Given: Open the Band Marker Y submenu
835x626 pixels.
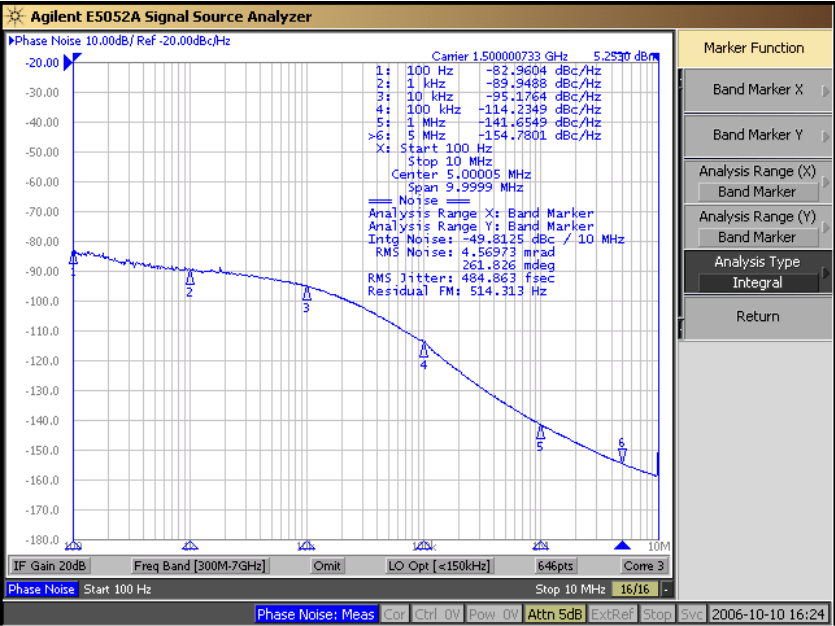Looking at the screenshot, I should [x=757, y=135].
